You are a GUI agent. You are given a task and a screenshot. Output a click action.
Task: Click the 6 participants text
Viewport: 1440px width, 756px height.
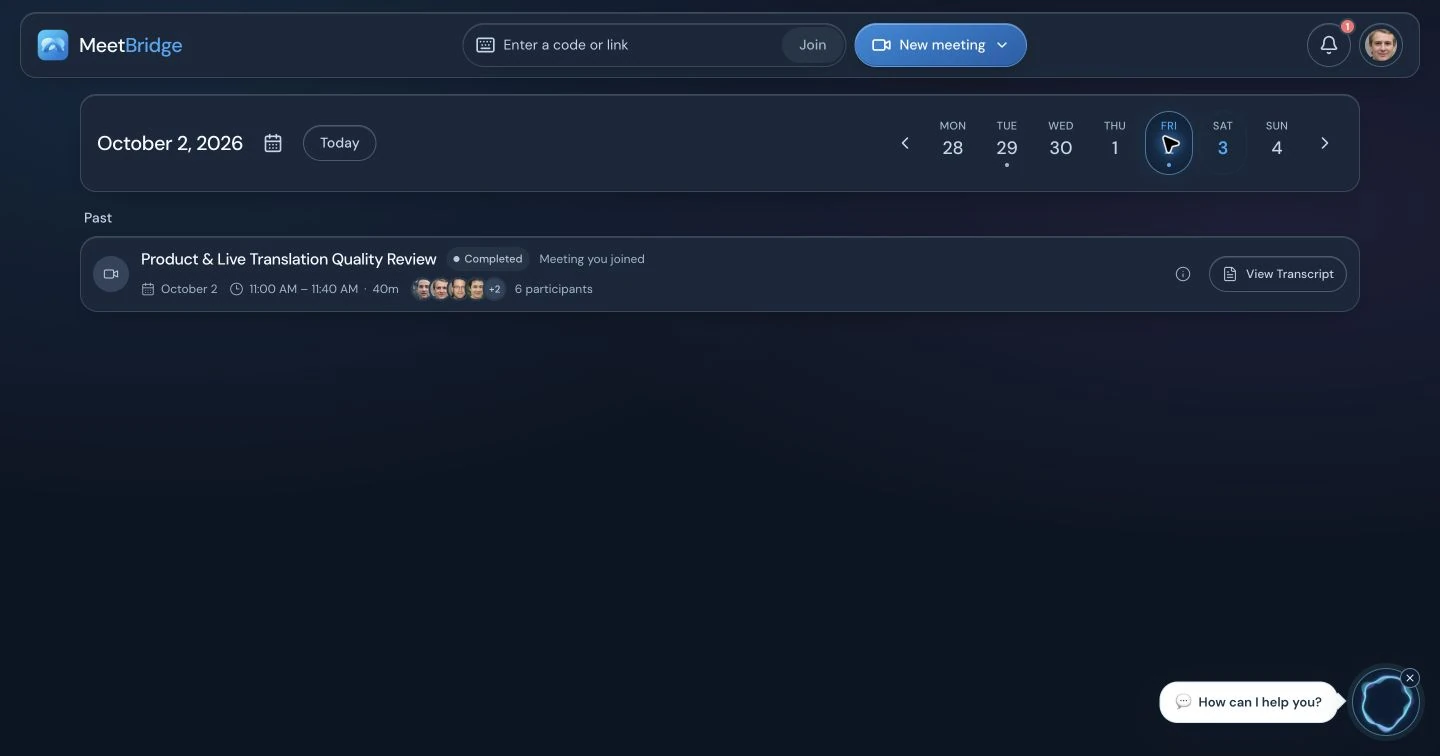(x=554, y=289)
